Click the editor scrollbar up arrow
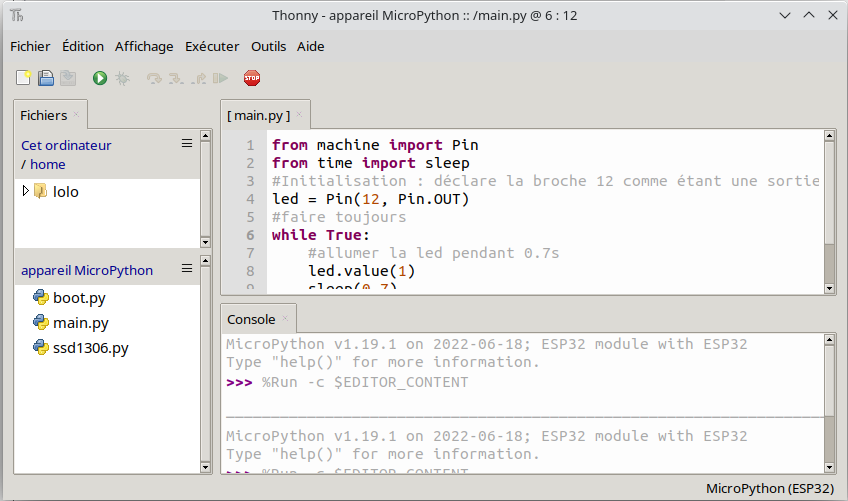The width and height of the screenshot is (848, 501). 829,136
